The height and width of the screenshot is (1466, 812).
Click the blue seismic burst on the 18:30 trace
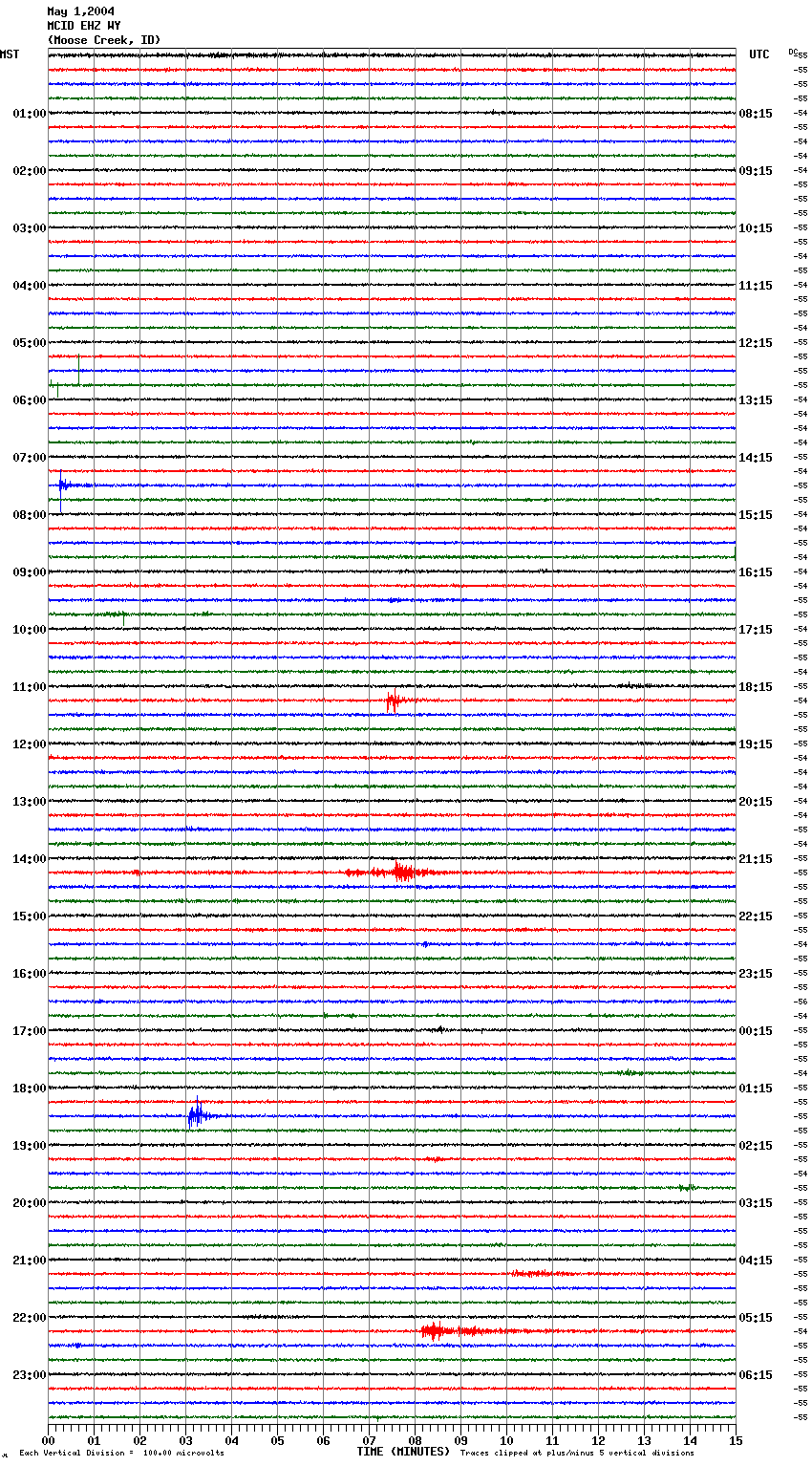pyautogui.click(x=197, y=1115)
